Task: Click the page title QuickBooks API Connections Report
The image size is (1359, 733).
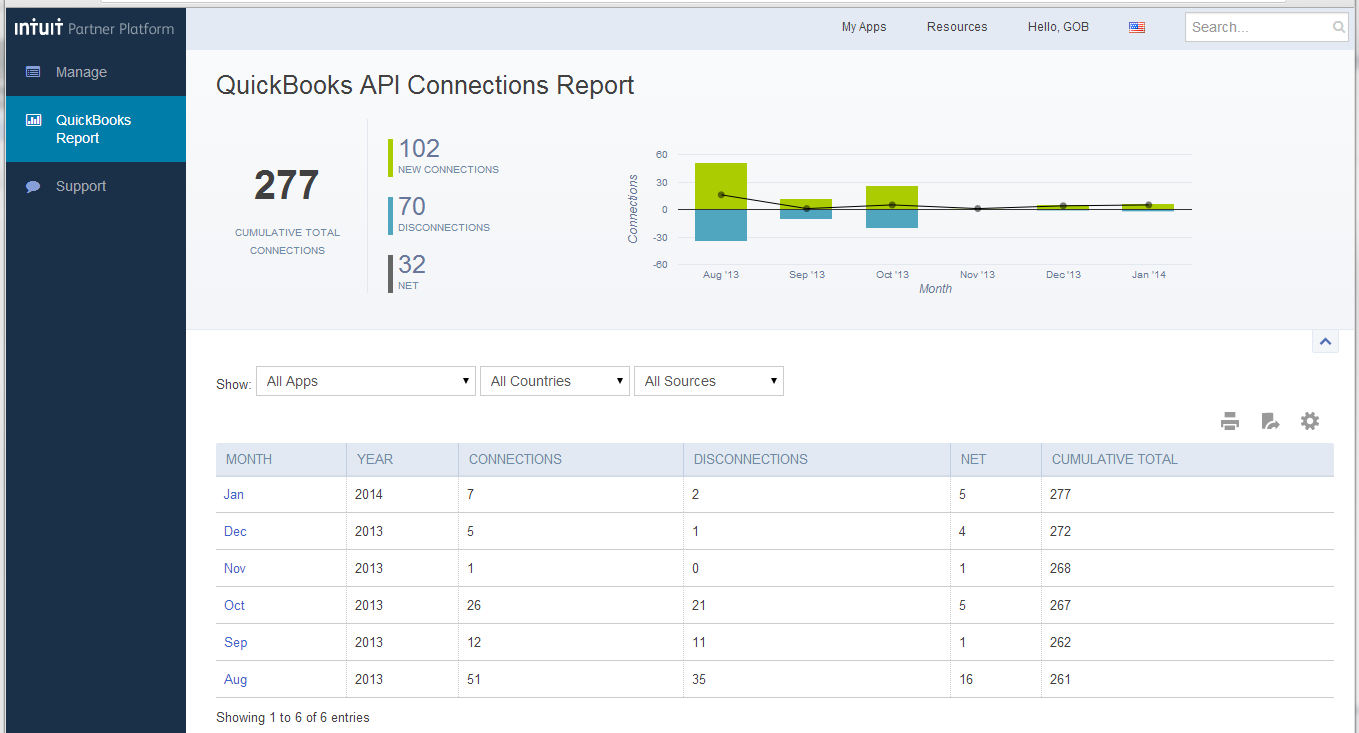Action: [x=425, y=85]
